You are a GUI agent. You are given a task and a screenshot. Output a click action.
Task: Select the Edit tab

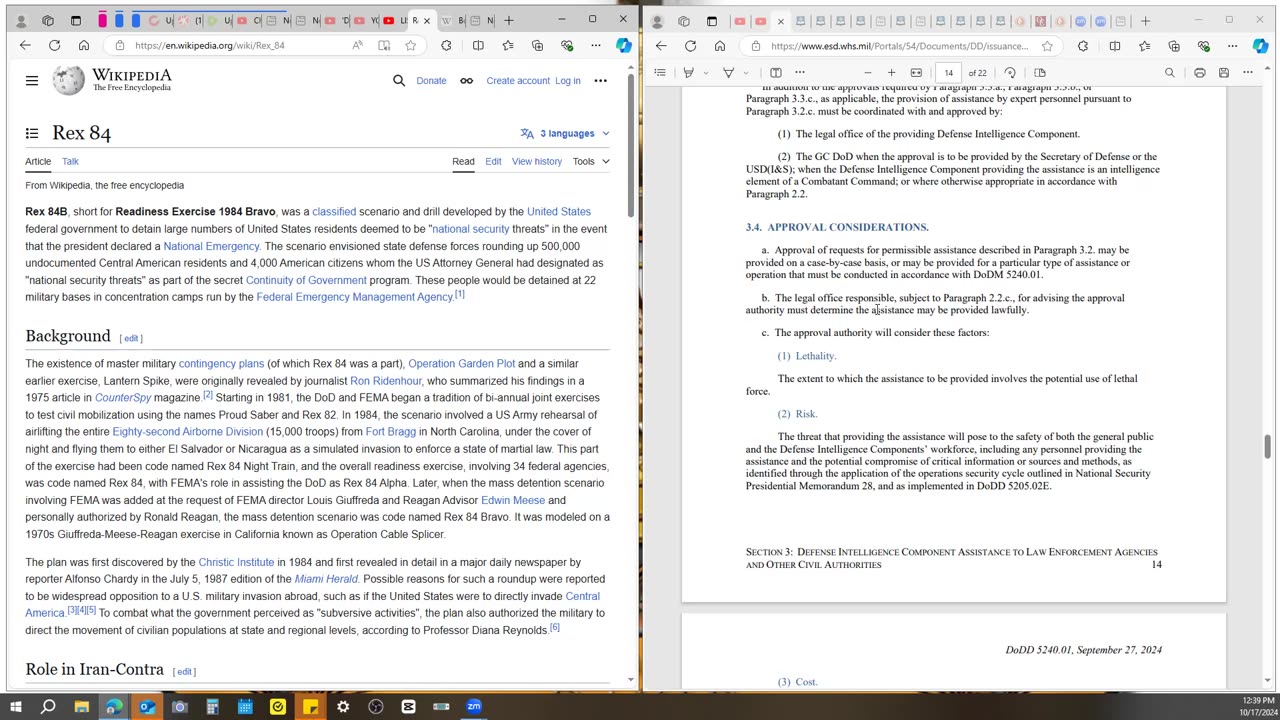coord(493,161)
